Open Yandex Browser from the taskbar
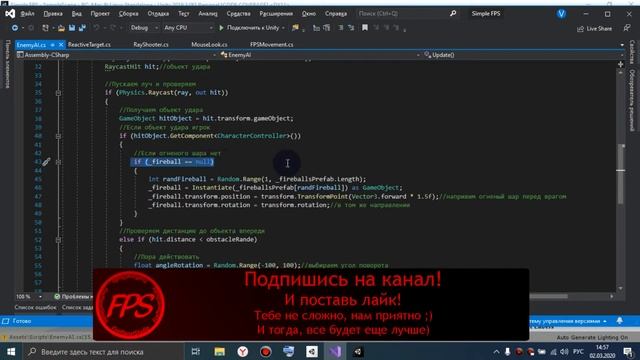This screenshot has width=640, height=360. 242,351
